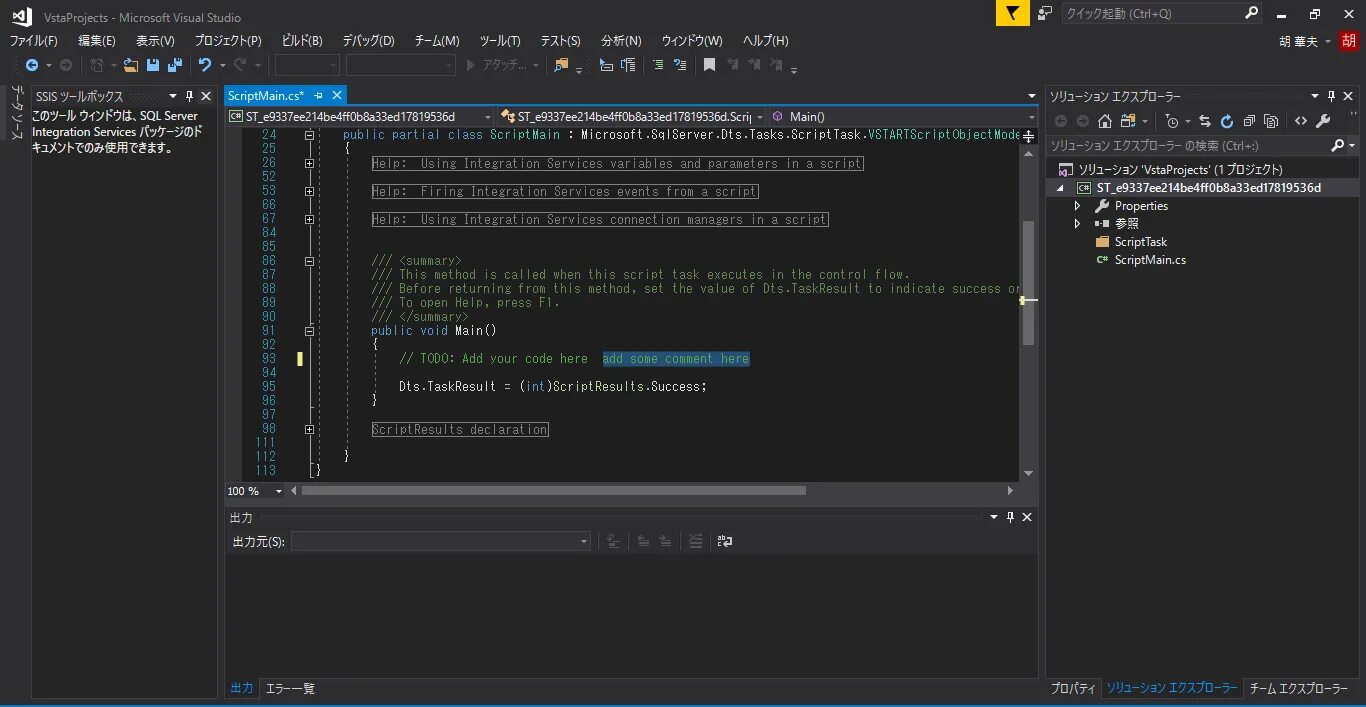Image resolution: width=1366 pixels, height=707 pixels.
Task: Collapse the ST_e9337ee project node
Action: pyautogui.click(x=1061, y=188)
